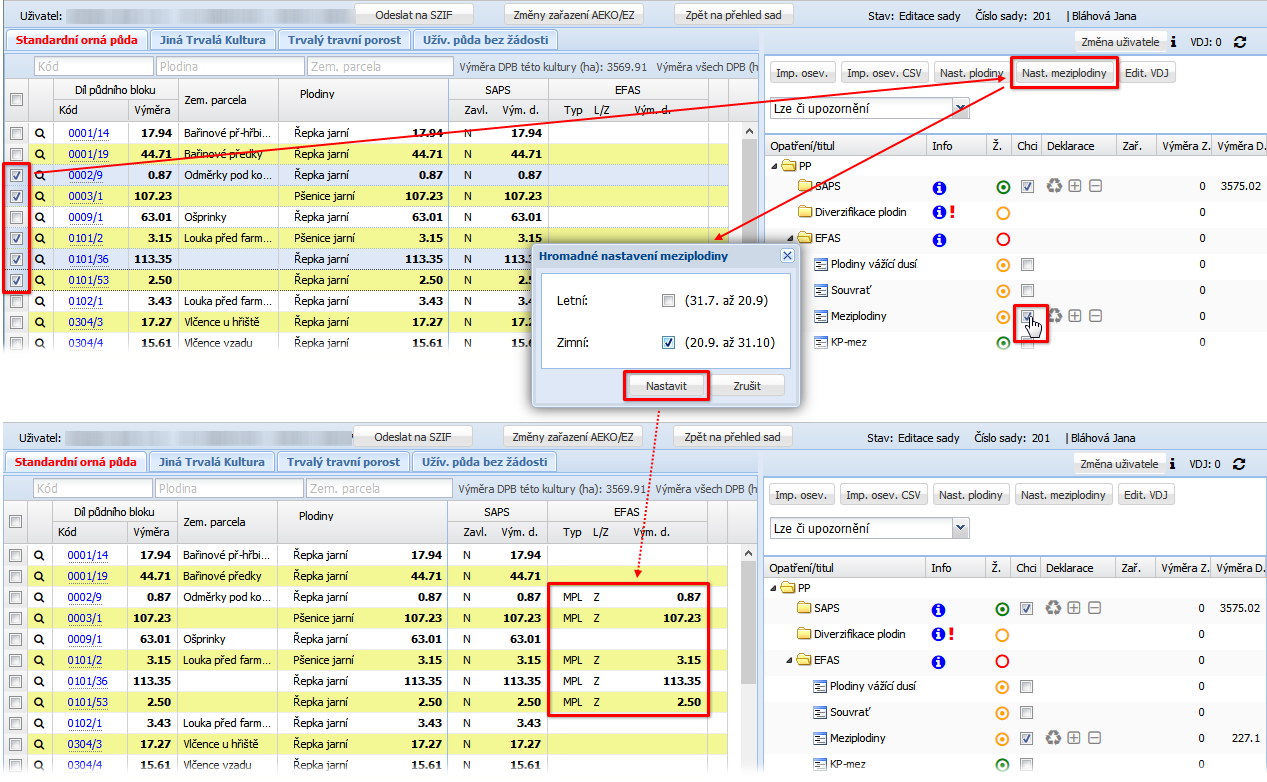The width and height of the screenshot is (1267, 782).
Task: Open magnifier for block 0009/1 in upper view
Action: tap(41, 217)
